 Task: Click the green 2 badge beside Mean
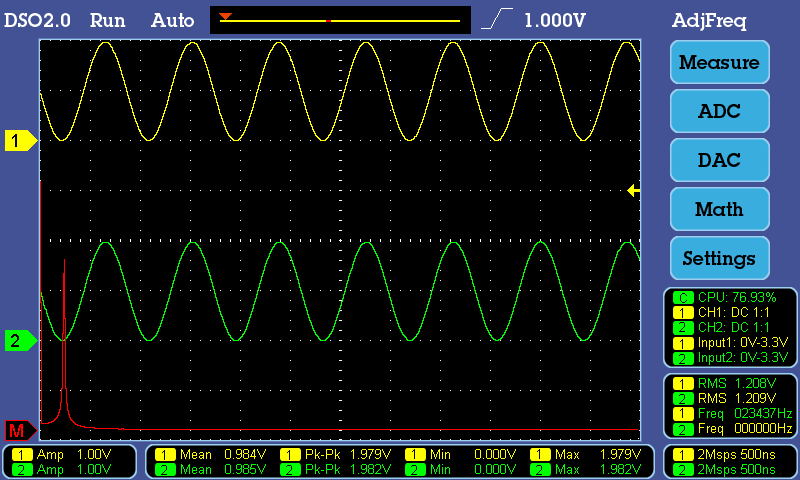click(165, 469)
